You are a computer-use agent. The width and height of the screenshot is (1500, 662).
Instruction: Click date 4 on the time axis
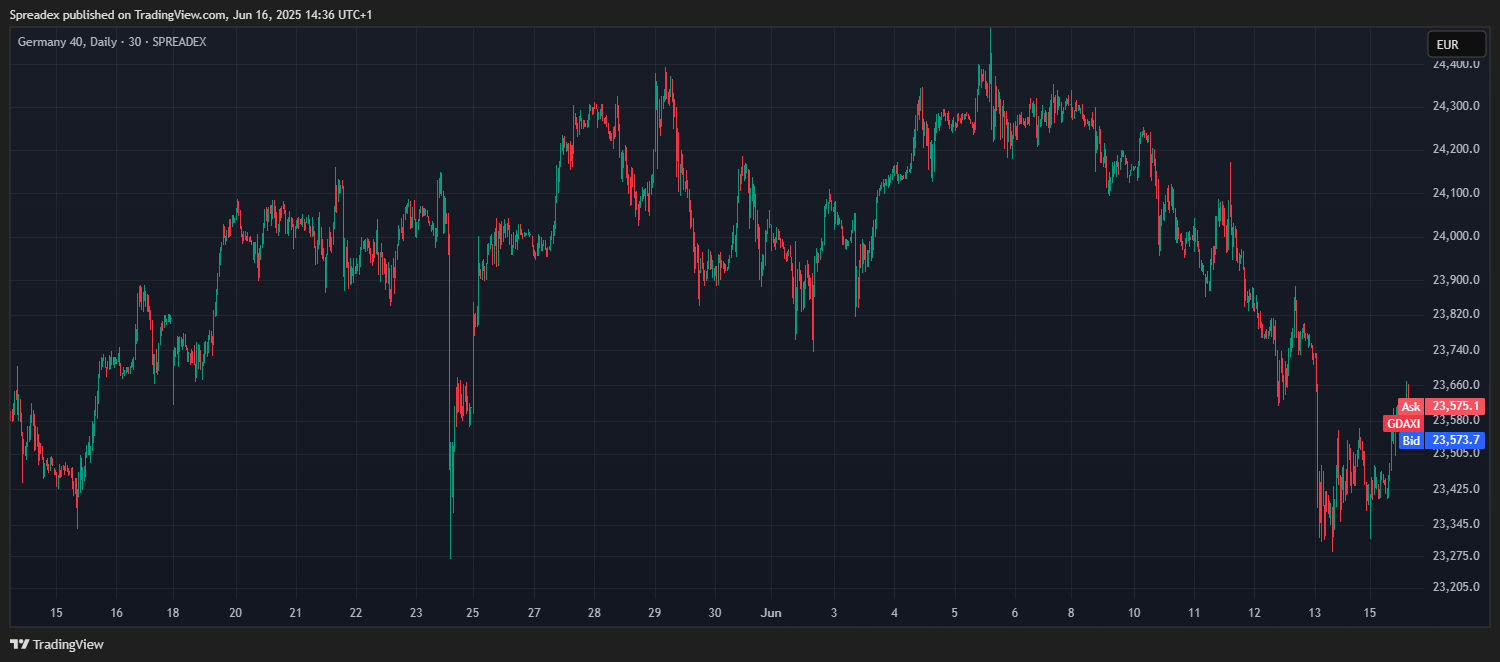click(x=895, y=612)
